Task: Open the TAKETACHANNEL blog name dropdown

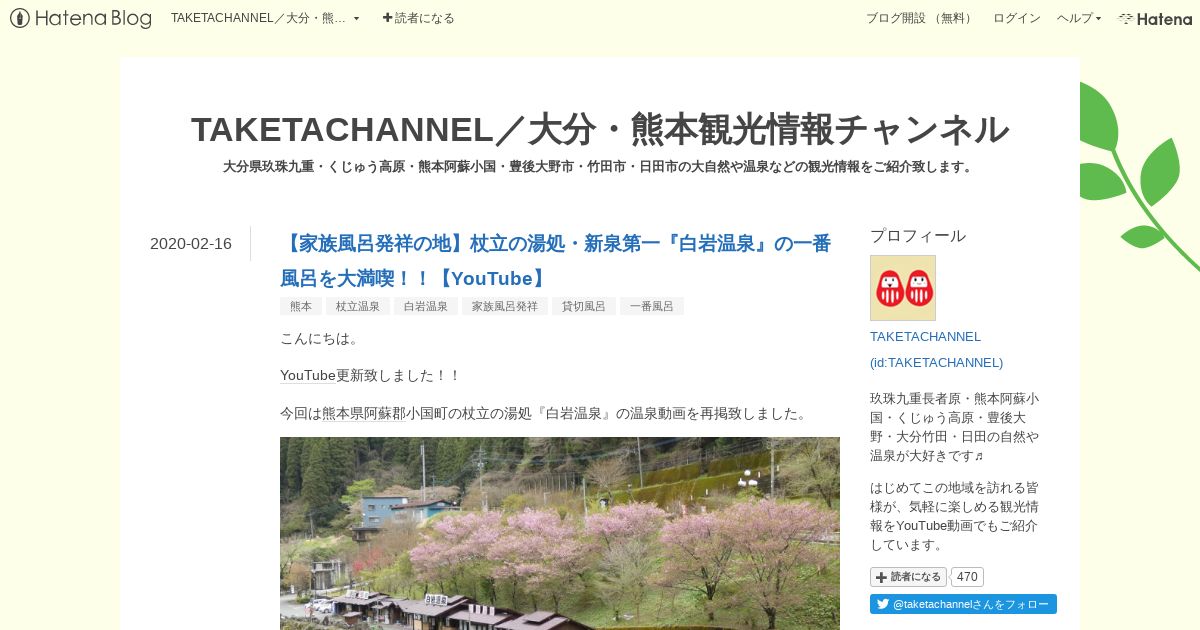Action: 265,18
